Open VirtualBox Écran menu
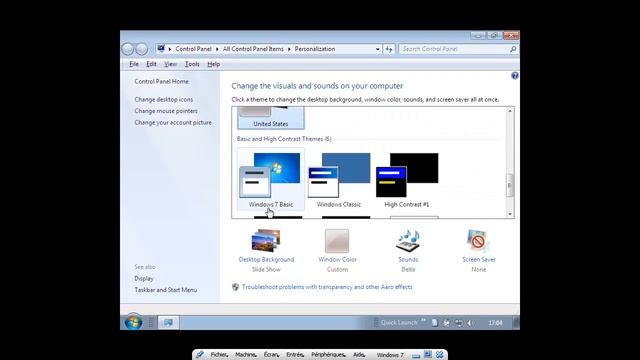The width and height of the screenshot is (640, 360). pyautogui.click(x=271, y=355)
